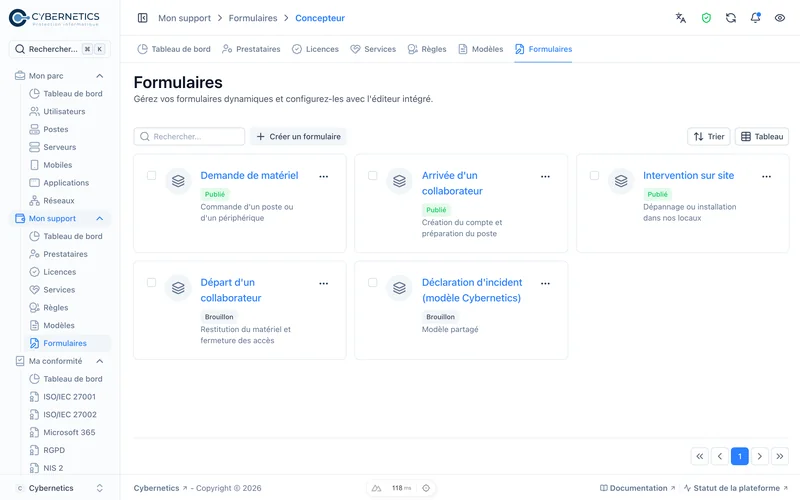Image resolution: width=800 pixels, height=500 pixels.
Task: Switch to the Licences tab
Action: pyautogui.click(x=315, y=49)
